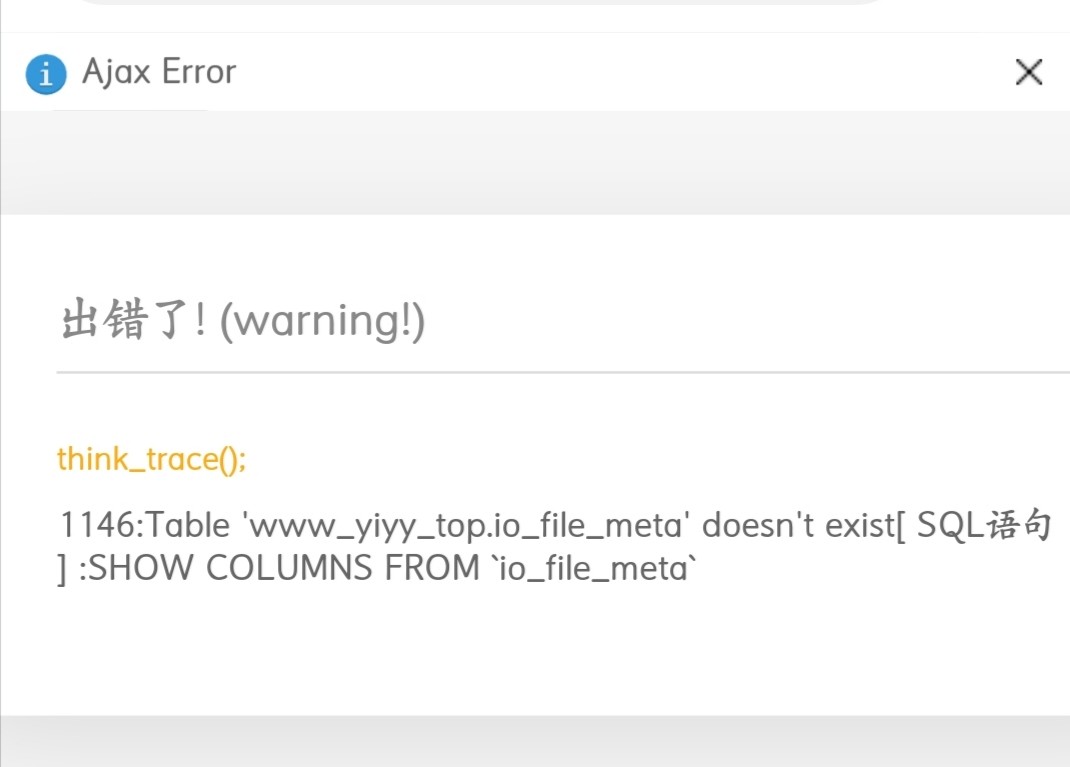1070x767 pixels.
Task: Click the gray footer bar of the dialog
Action: (x=535, y=741)
